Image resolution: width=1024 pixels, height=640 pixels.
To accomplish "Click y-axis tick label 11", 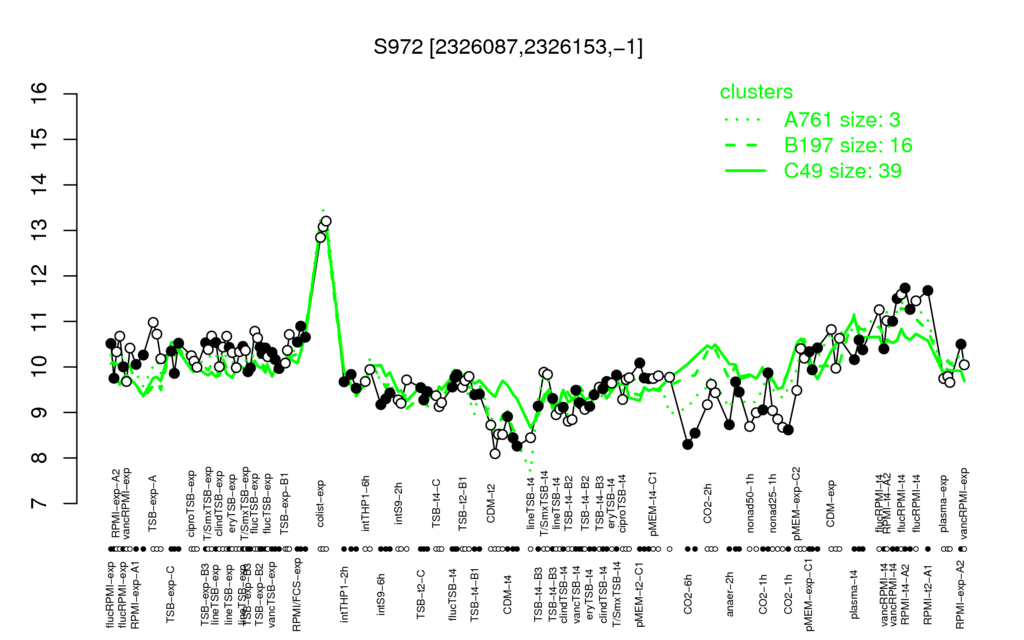I will point(39,321).
